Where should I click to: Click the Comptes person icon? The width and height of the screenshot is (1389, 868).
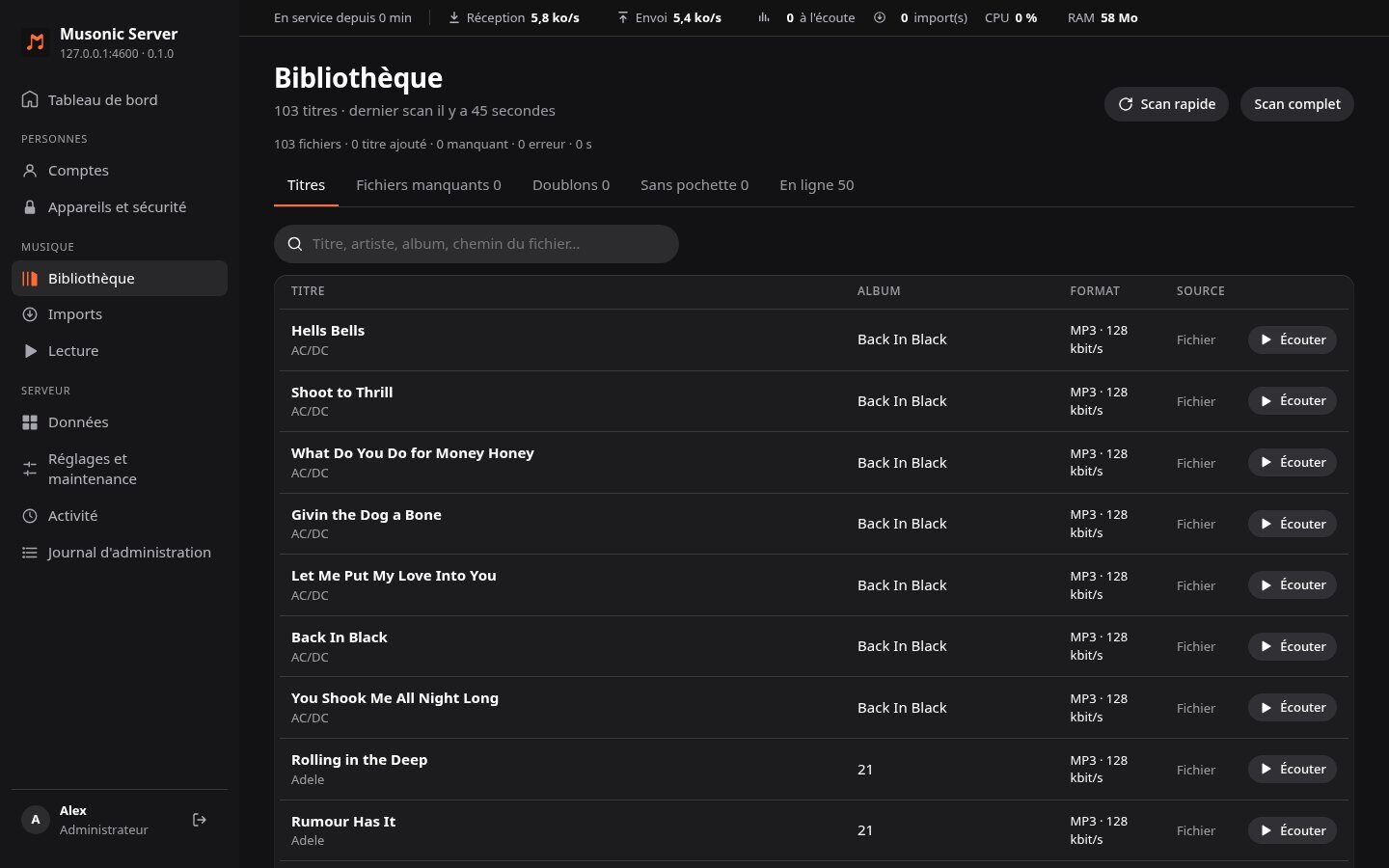30,171
